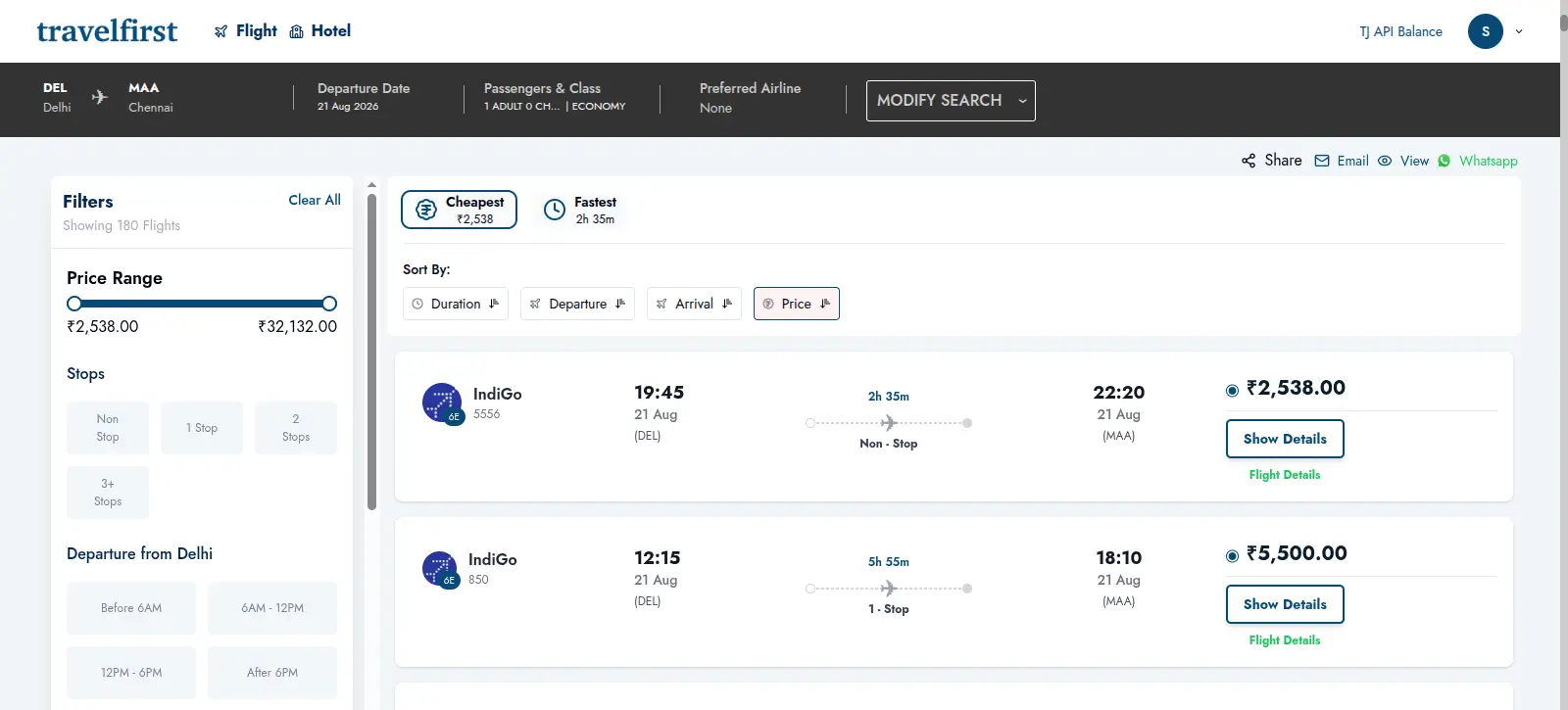Open the TJ API Balance link
Screen dimensions: 1568x710
click(x=1400, y=31)
